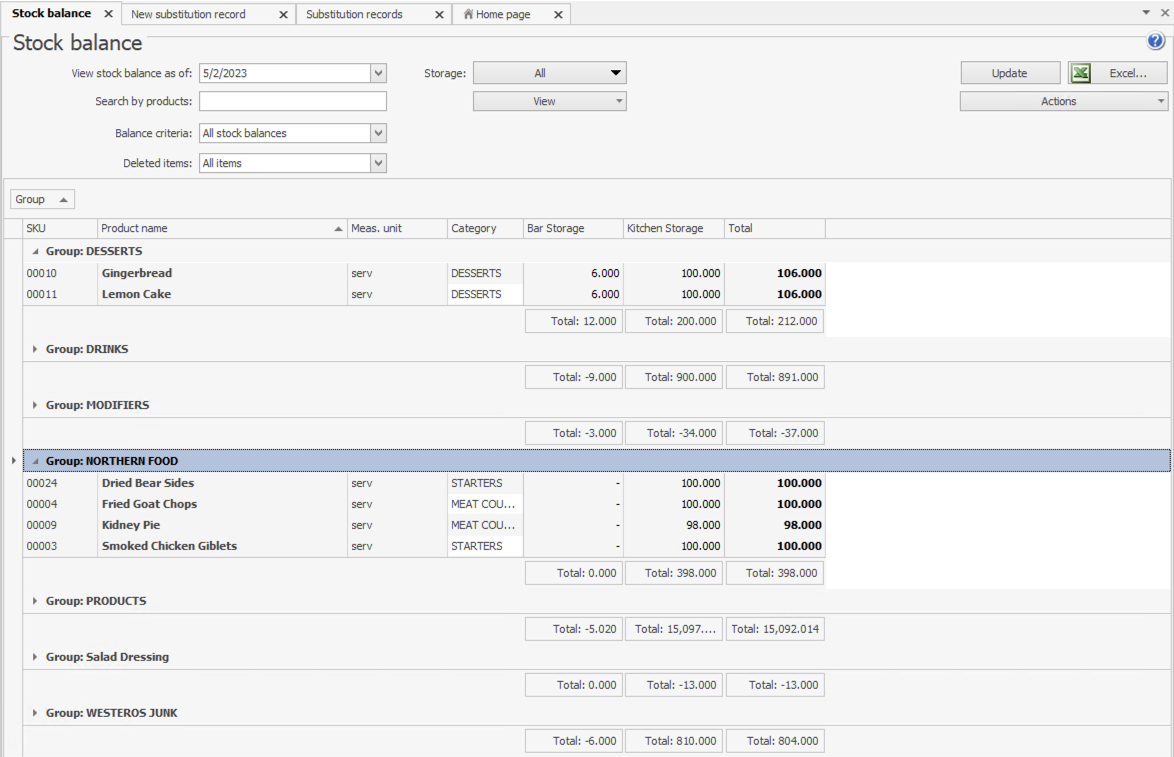Close the New substitution record tab
Screen dimensions: 1174x757
pyautogui.click(x=283, y=15)
